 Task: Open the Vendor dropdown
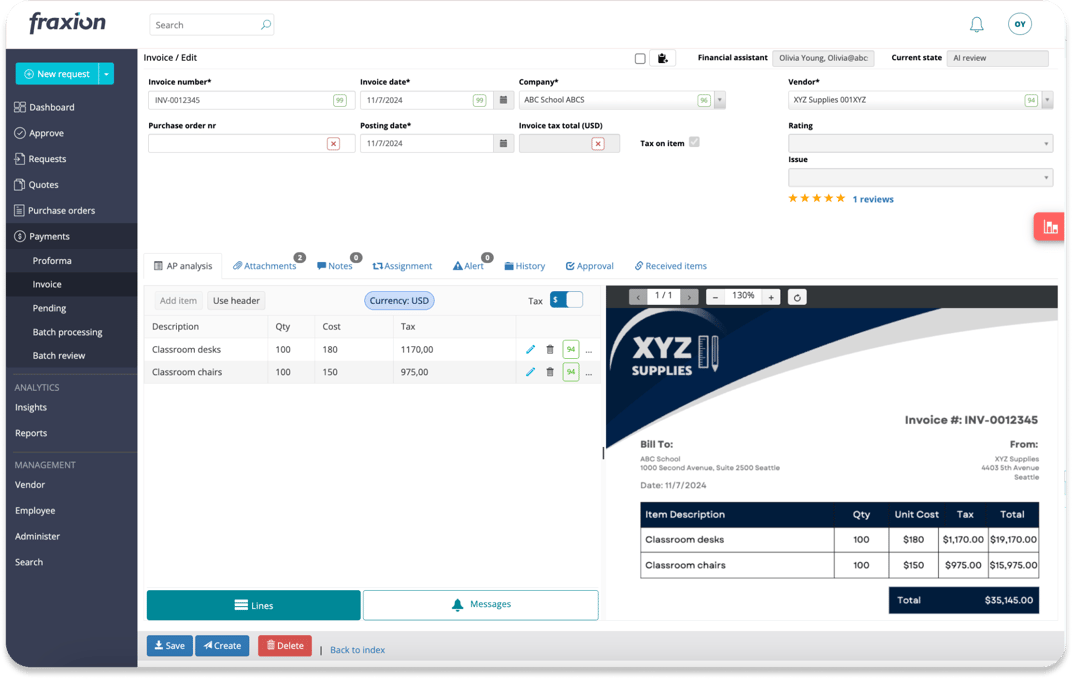tap(1045, 100)
